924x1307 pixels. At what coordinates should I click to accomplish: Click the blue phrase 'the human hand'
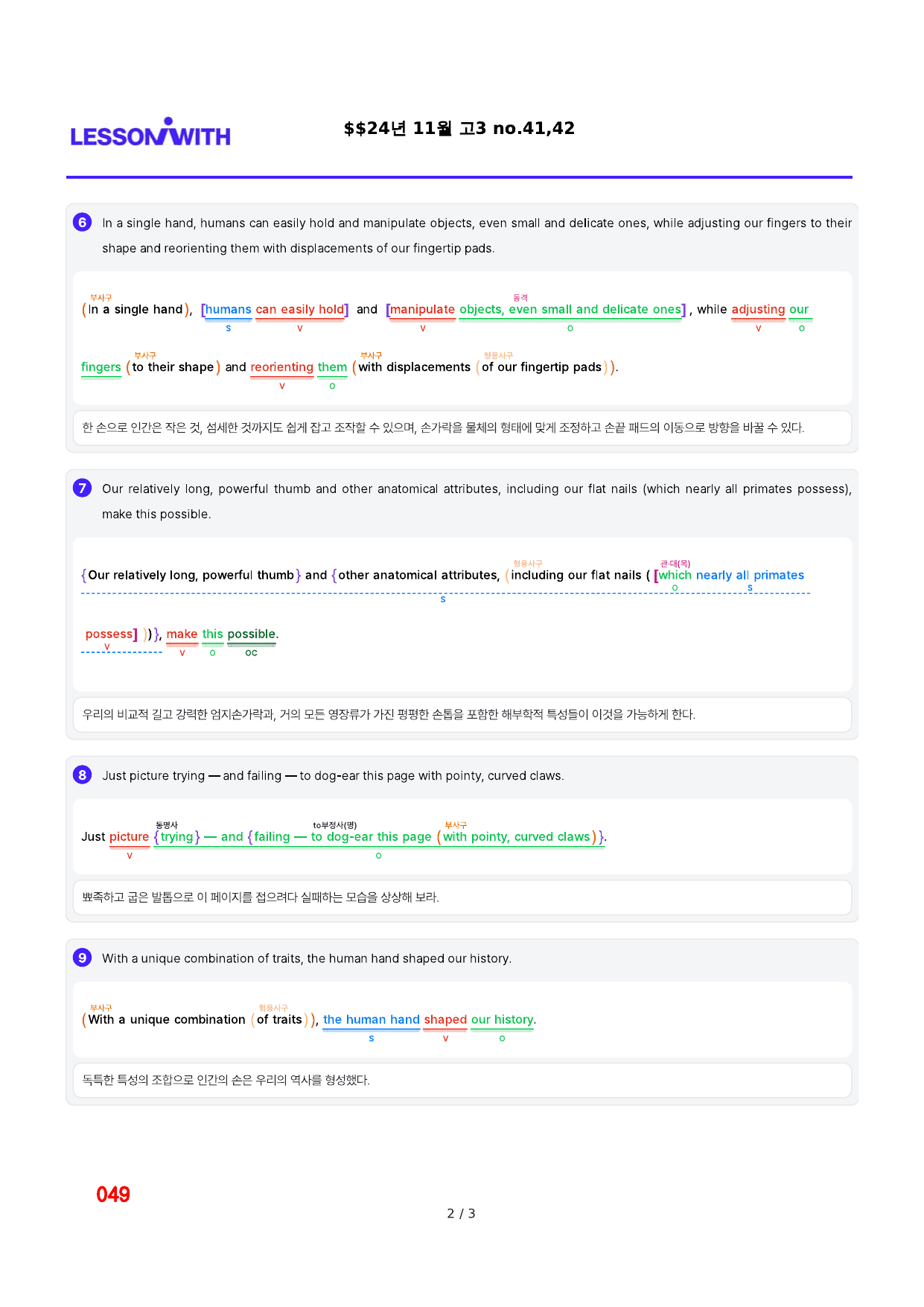coord(372,1020)
